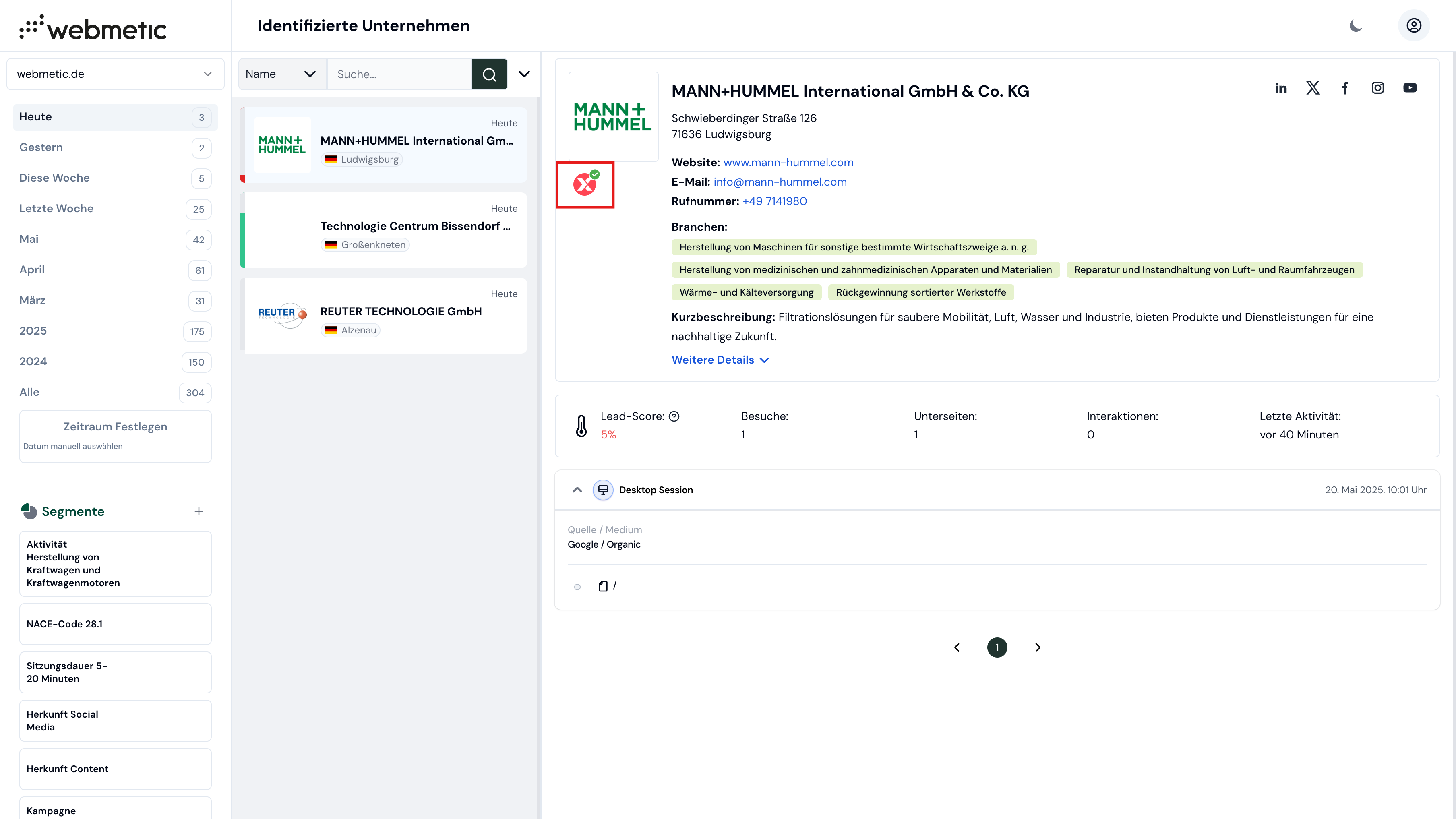Select the Diese Woche time filter
1456x819 pixels.
[x=115, y=178]
